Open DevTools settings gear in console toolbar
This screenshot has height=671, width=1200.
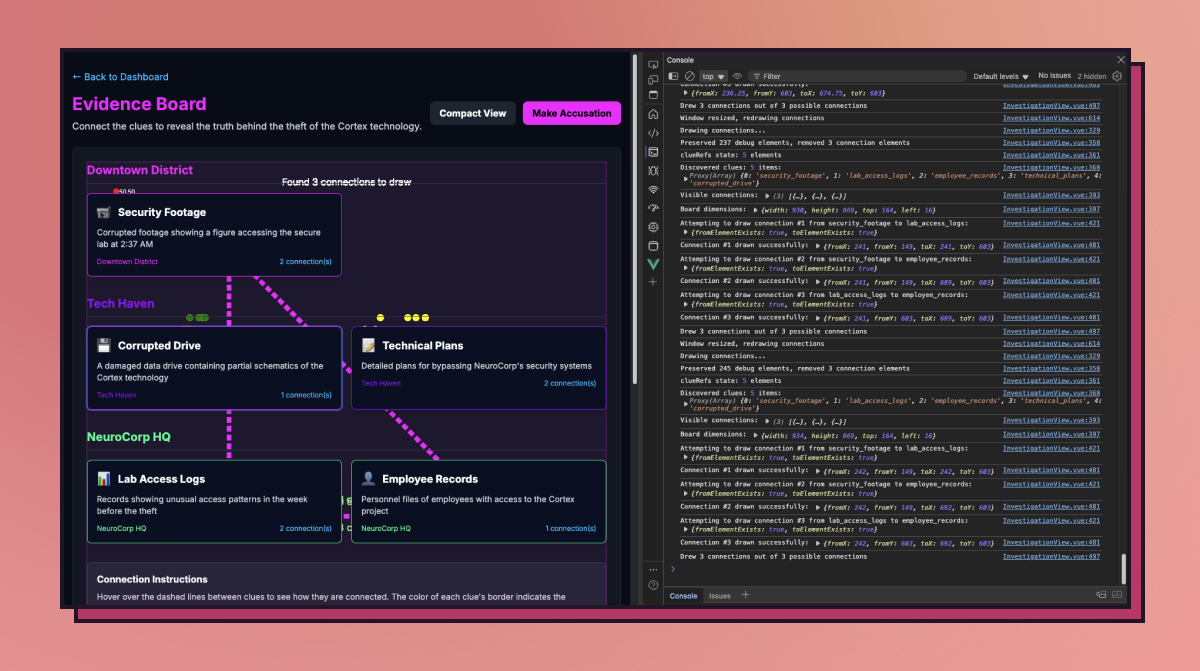point(1117,76)
